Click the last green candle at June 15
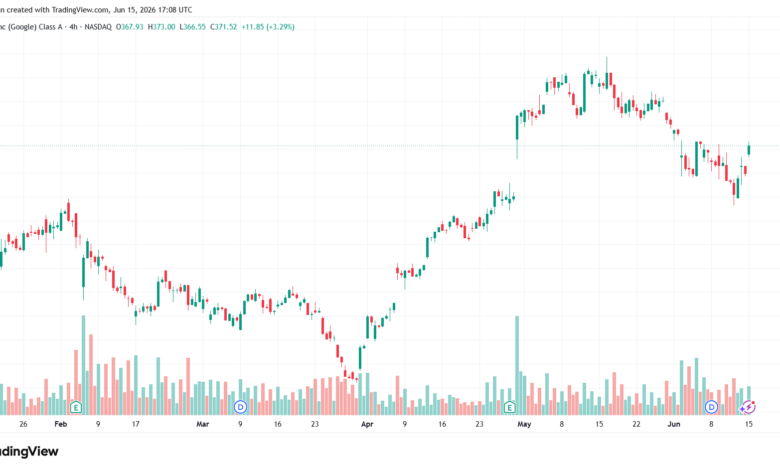Viewport: 780px width, 470px height. click(749, 150)
